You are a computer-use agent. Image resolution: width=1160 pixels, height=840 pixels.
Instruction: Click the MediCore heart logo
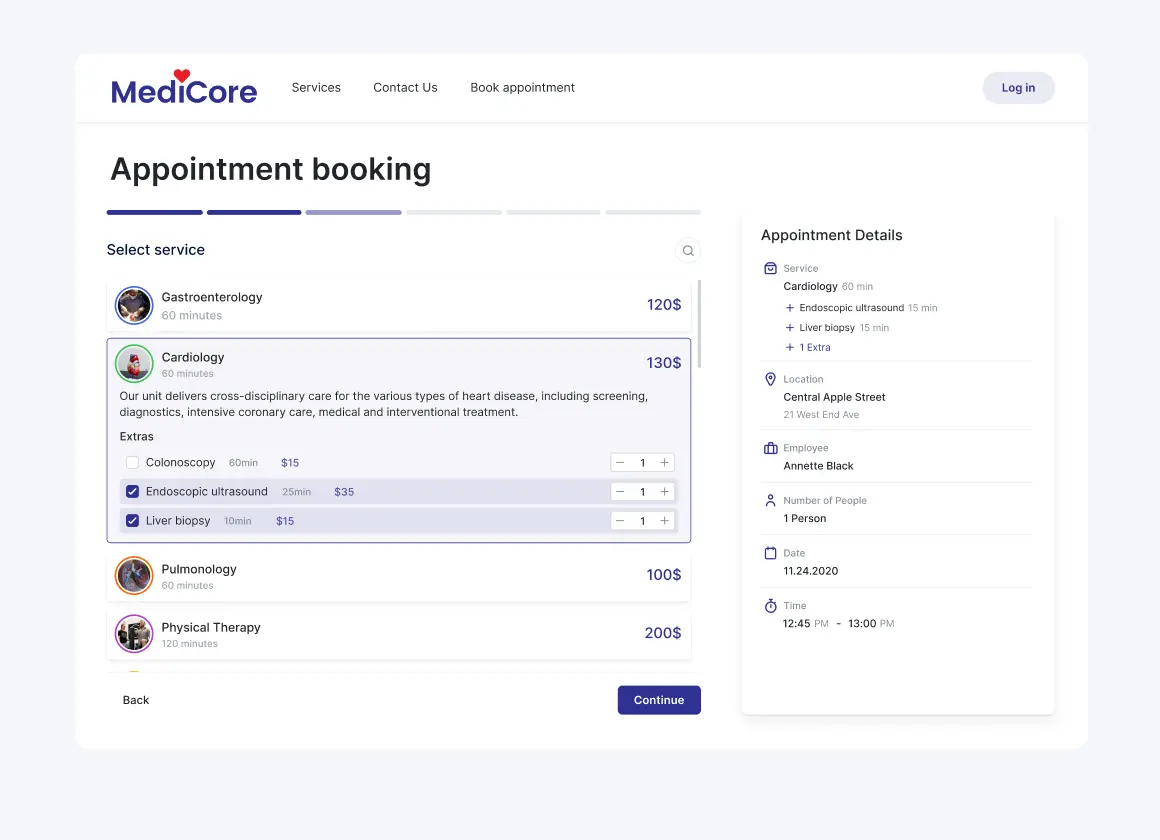(x=183, y=87)
